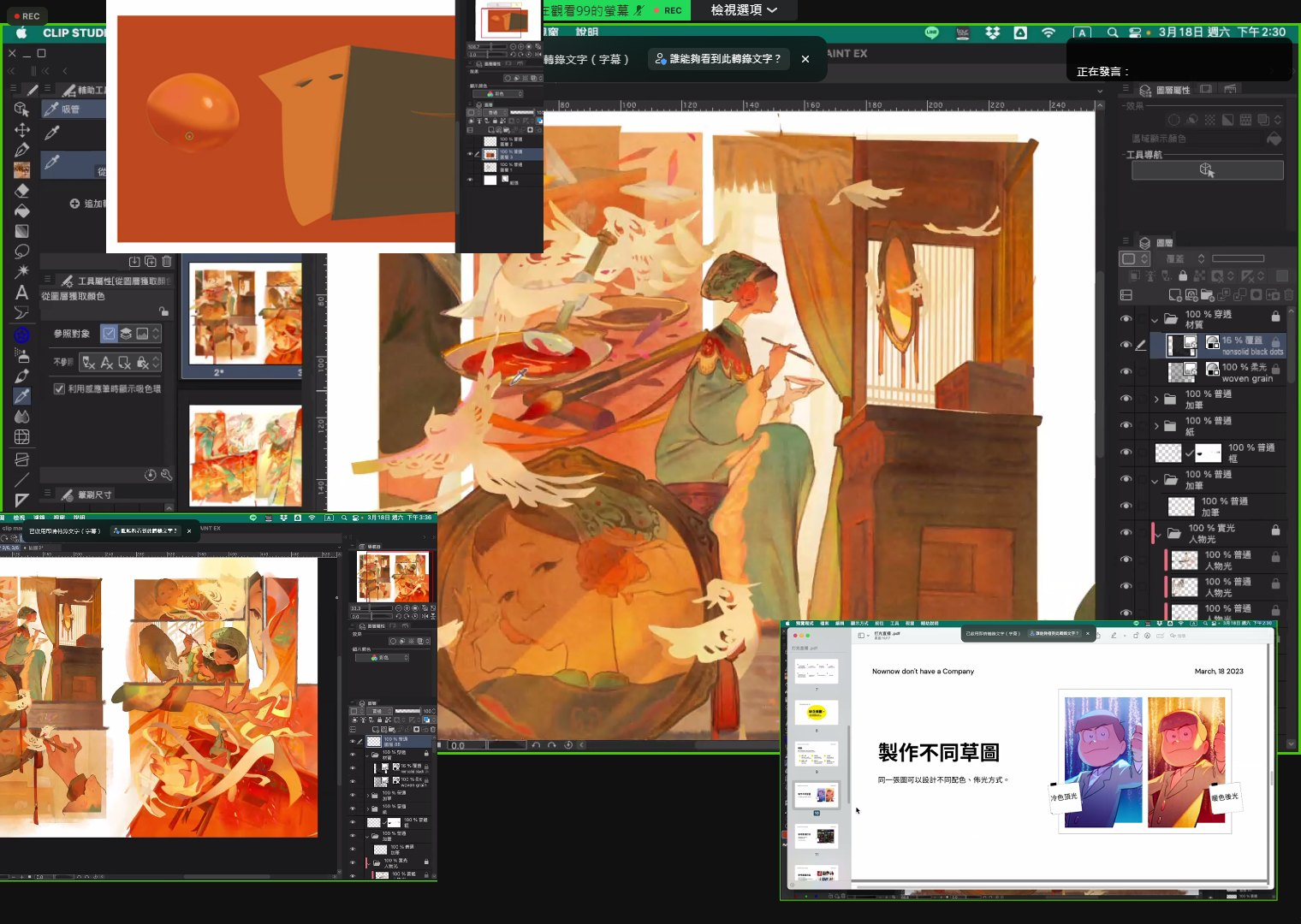Close the 轉錄文字 caption bar
The image size is (1301, 924).
805,59
